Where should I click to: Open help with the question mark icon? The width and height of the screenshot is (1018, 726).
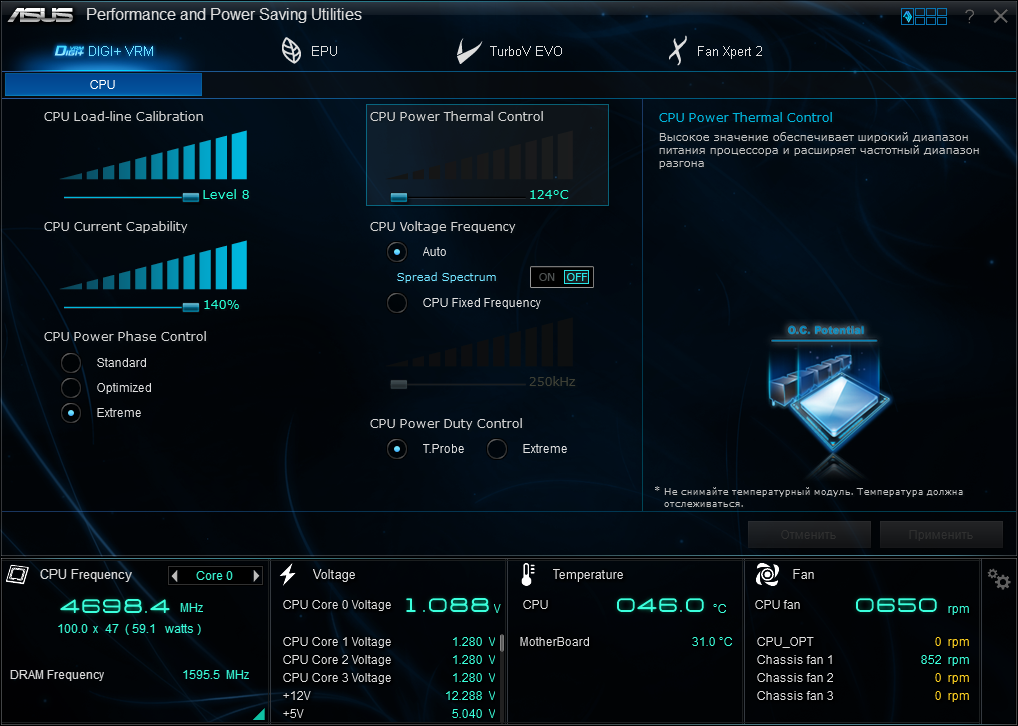(x=969, y=16)
